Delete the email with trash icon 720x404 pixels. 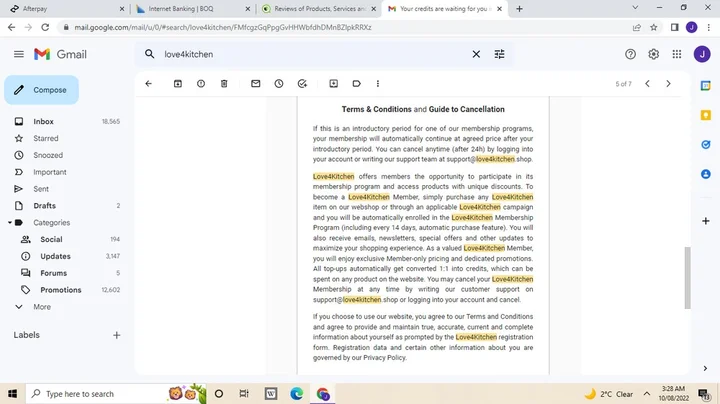(x=224, y=84)
